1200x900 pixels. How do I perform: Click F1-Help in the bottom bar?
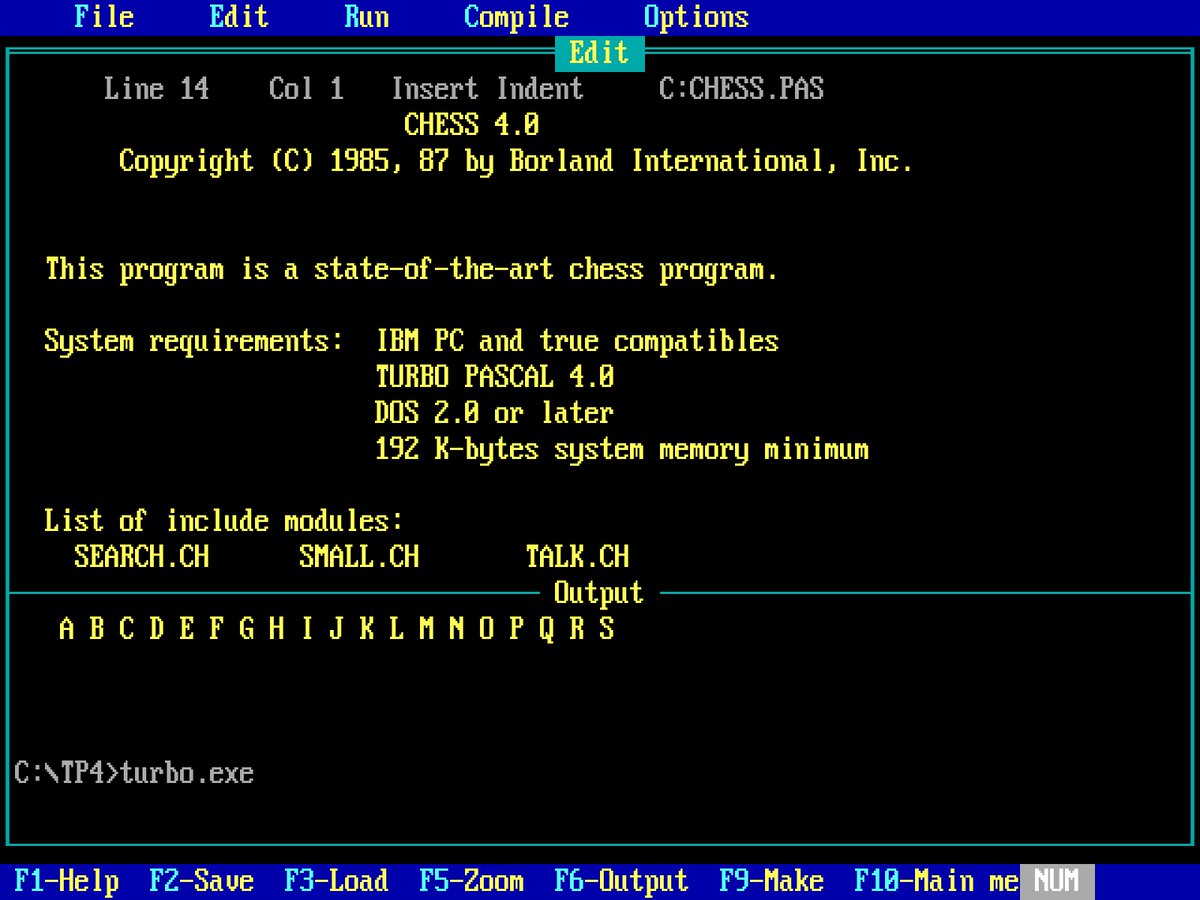[67, 881]
